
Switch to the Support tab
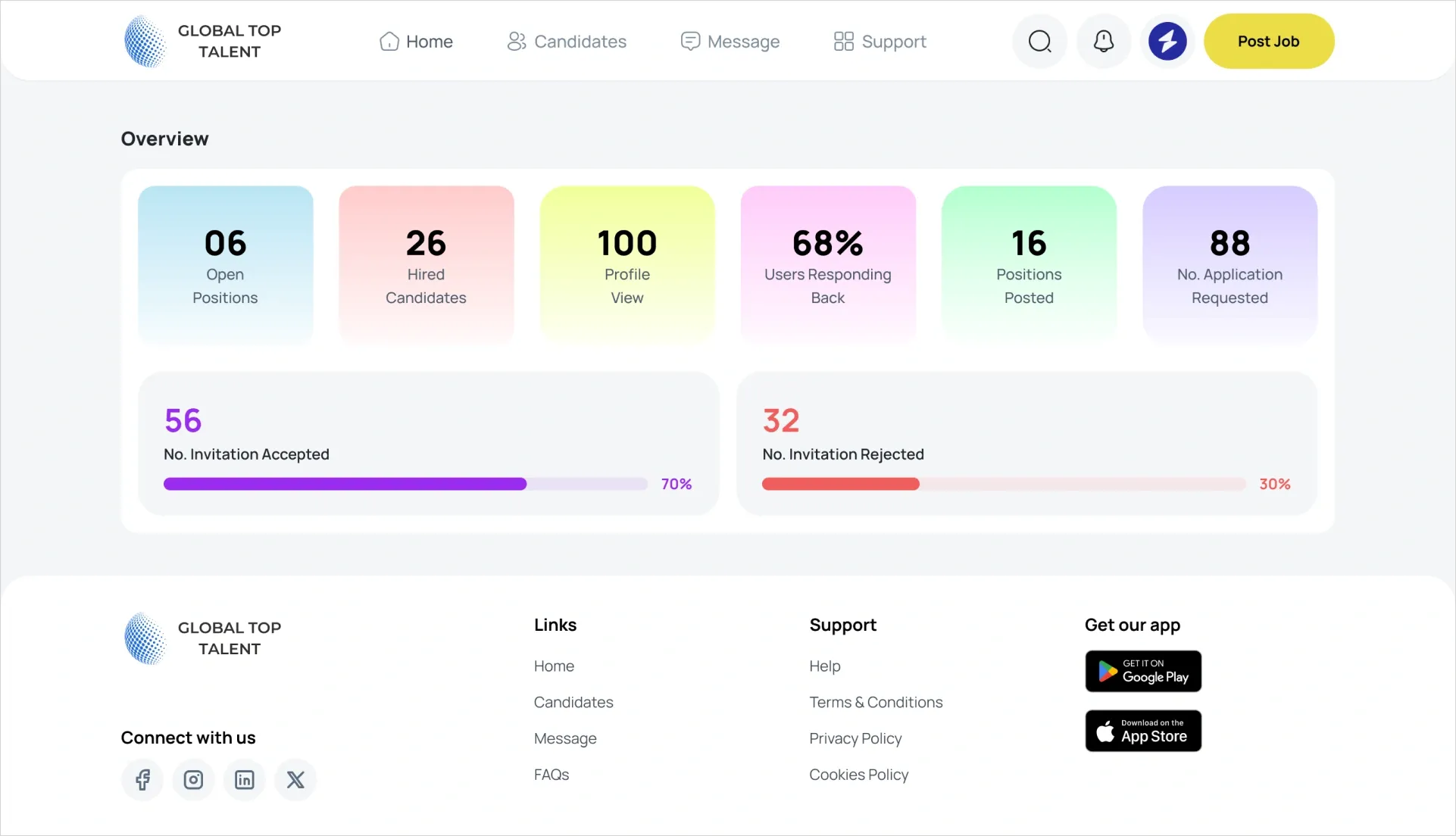coord(879,41)
